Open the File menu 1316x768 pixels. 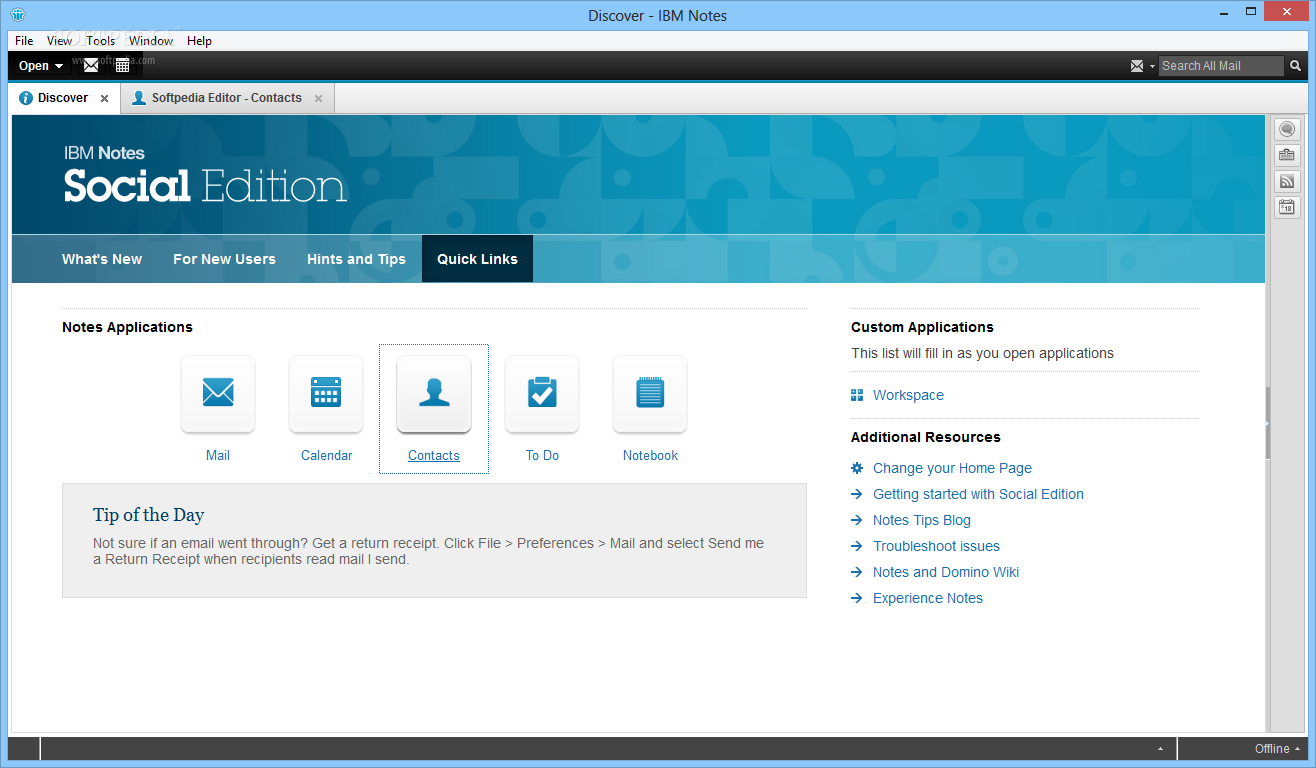[x=24, y=41]
